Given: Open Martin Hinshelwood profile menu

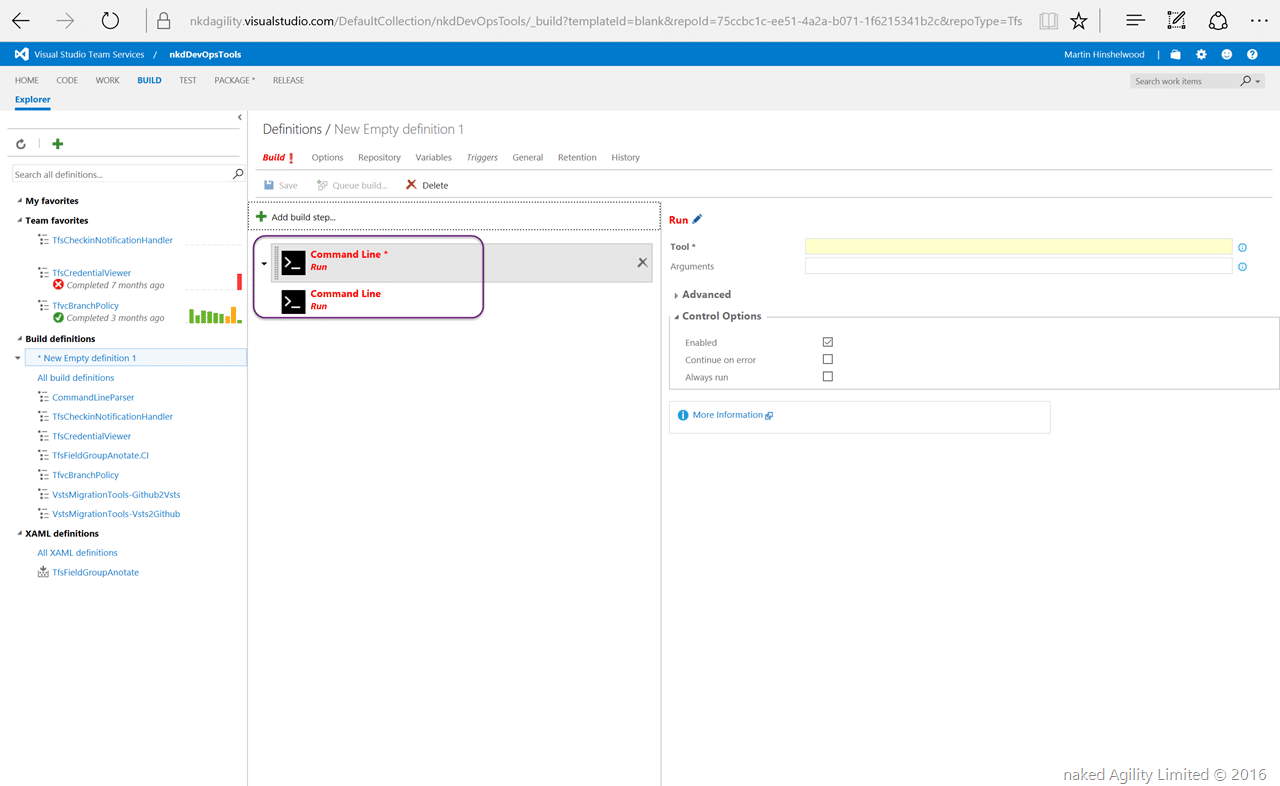Looking at the screenshot, I should (x=1104, y=54).
